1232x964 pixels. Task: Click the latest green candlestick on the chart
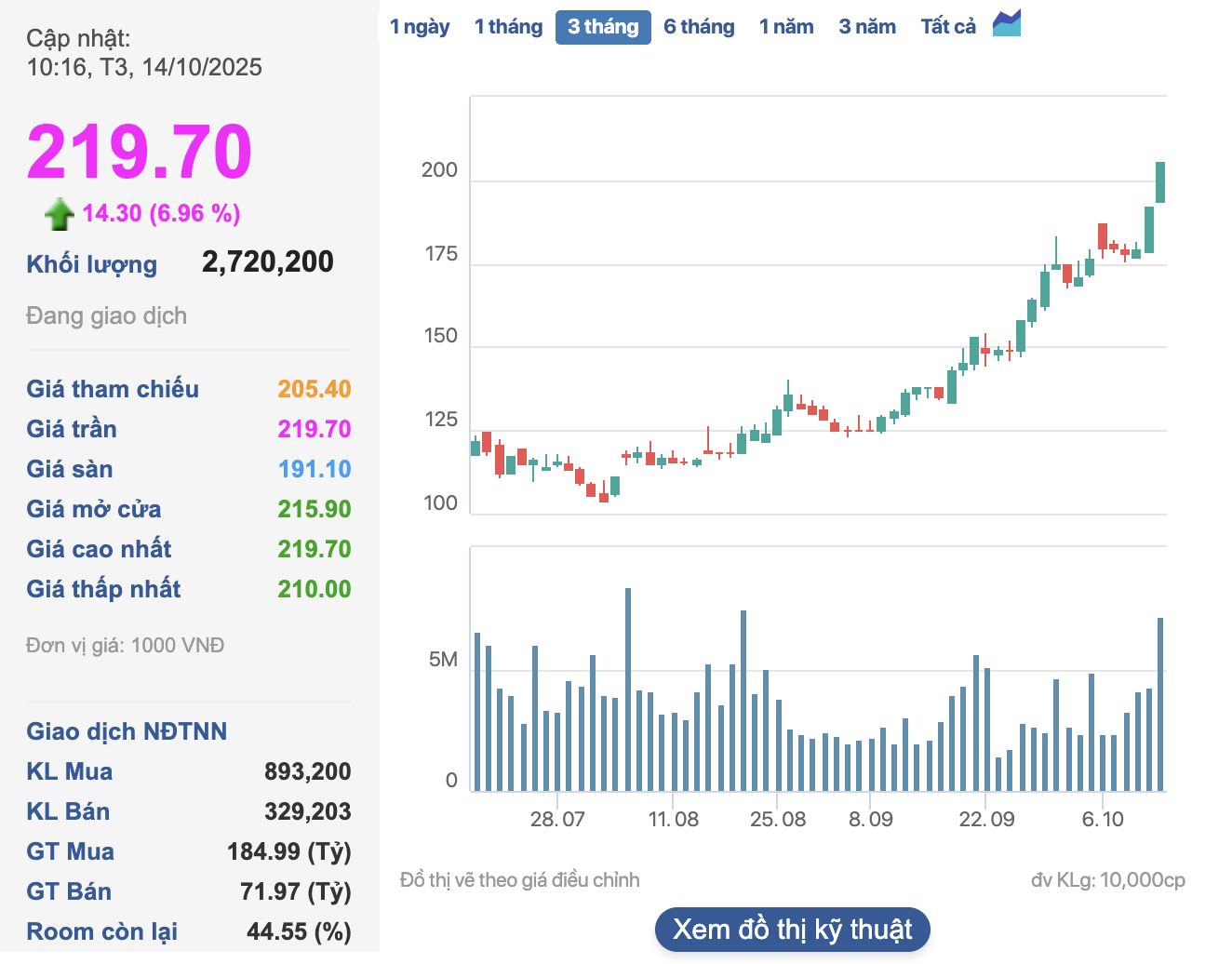click(1159, 181)
